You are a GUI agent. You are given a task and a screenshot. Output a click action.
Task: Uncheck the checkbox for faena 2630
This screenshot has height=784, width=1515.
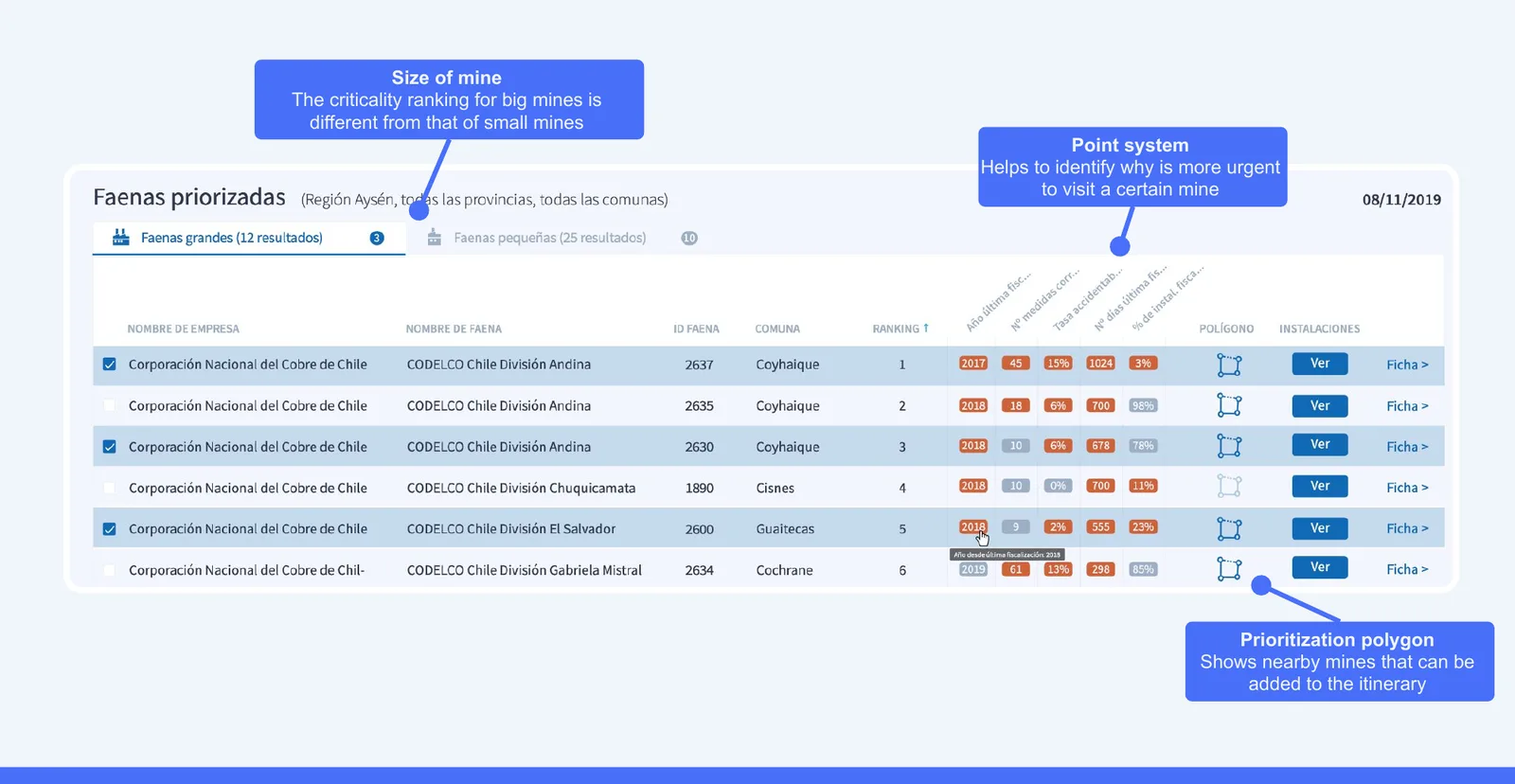(x=110, y=447)
